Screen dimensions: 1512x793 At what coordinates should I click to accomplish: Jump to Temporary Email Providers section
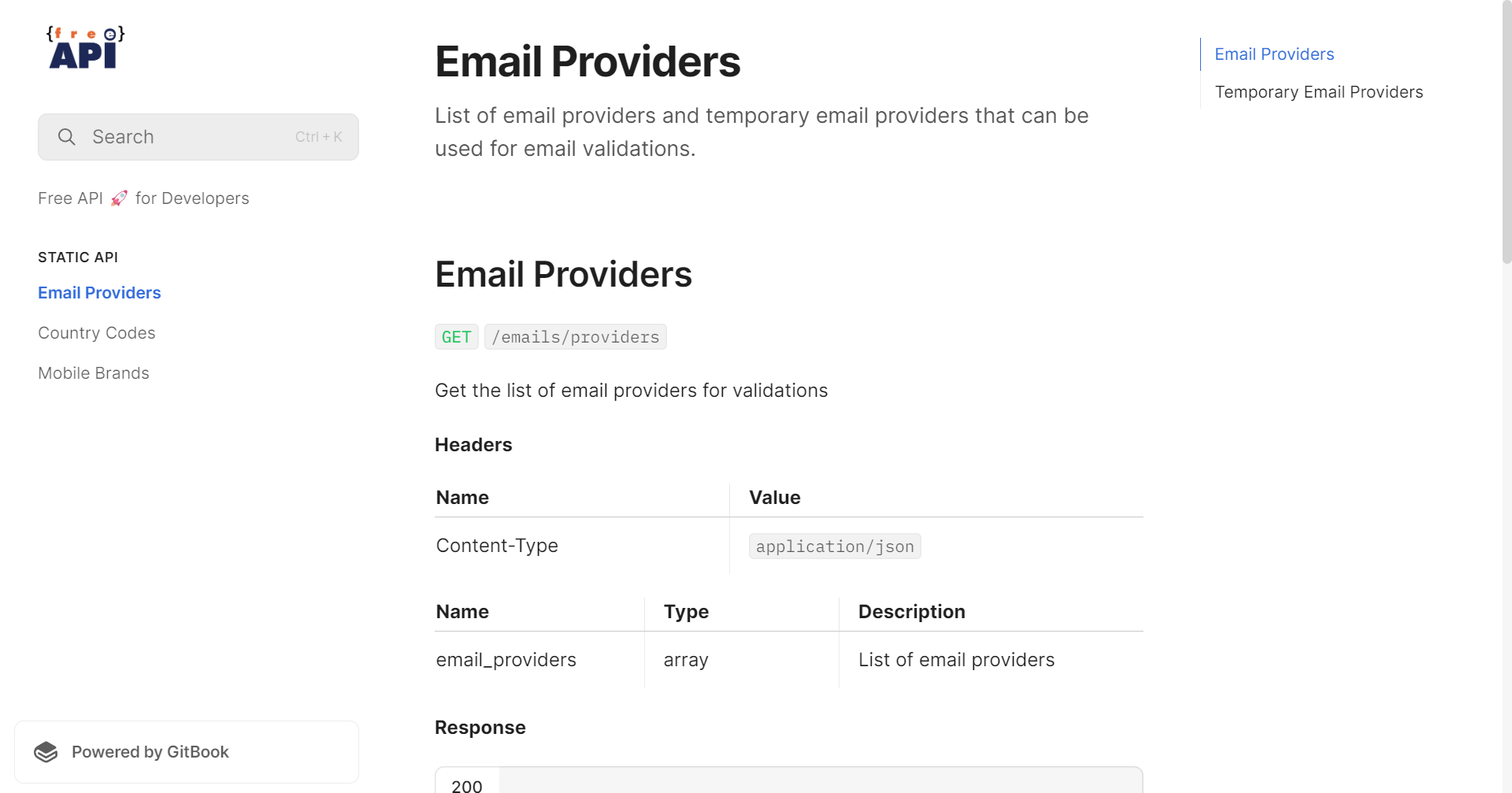1319,91
